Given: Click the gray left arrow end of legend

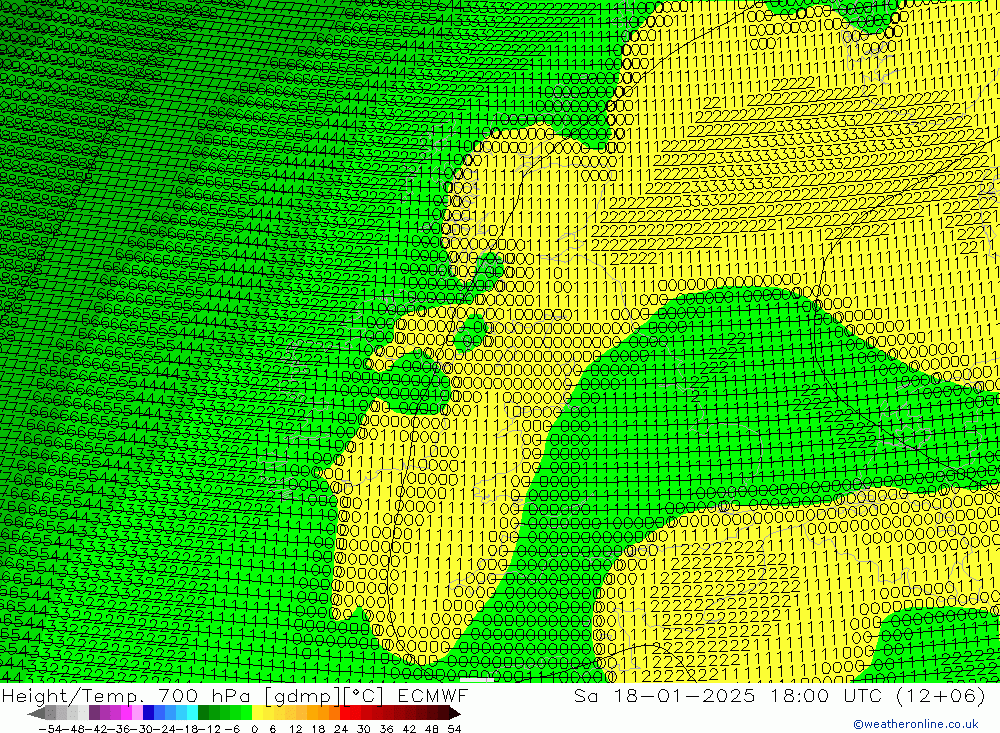Looking at the screenshot, I should pos(36,714).
